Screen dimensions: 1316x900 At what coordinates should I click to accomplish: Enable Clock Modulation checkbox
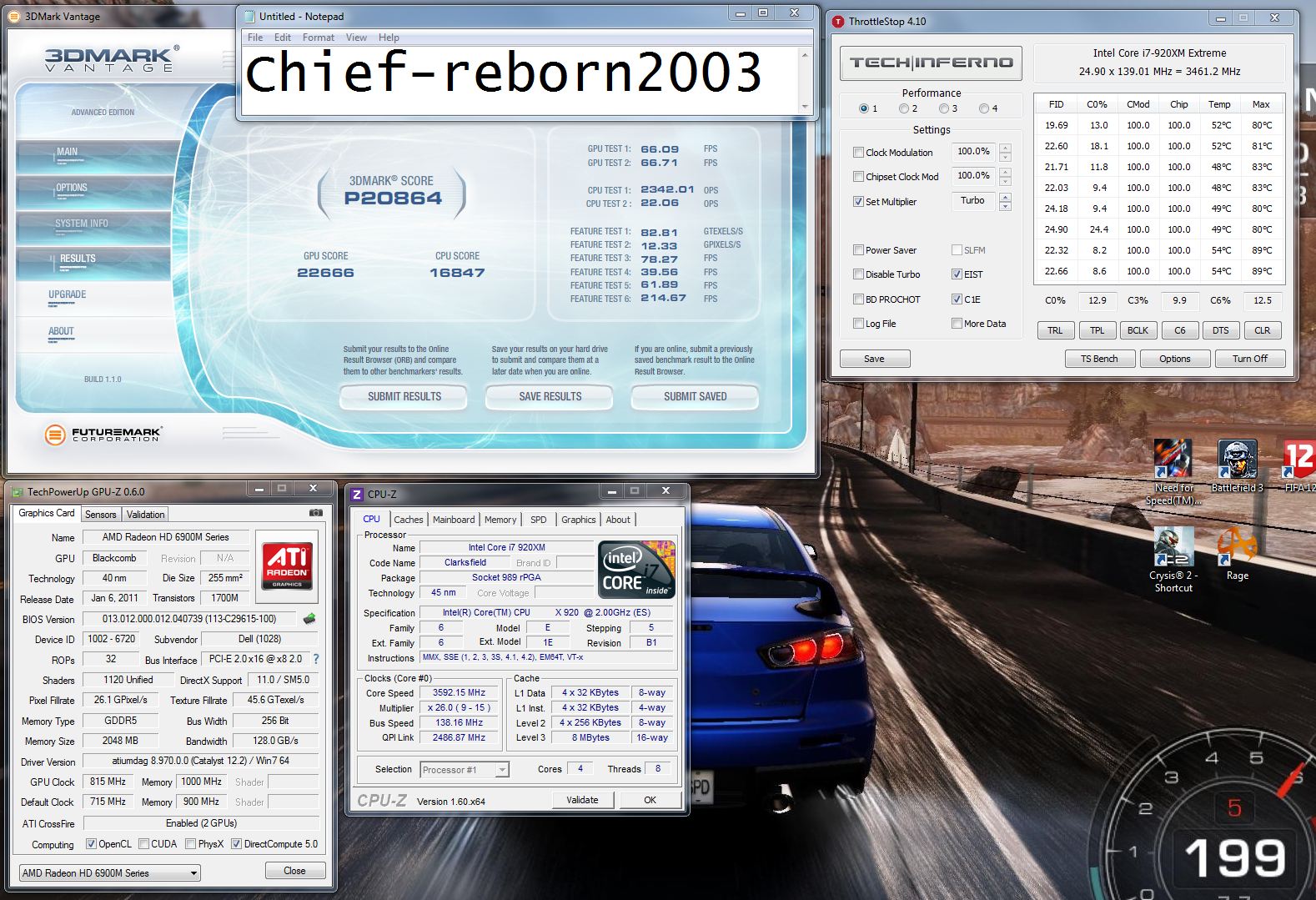(x=858, y=152)
